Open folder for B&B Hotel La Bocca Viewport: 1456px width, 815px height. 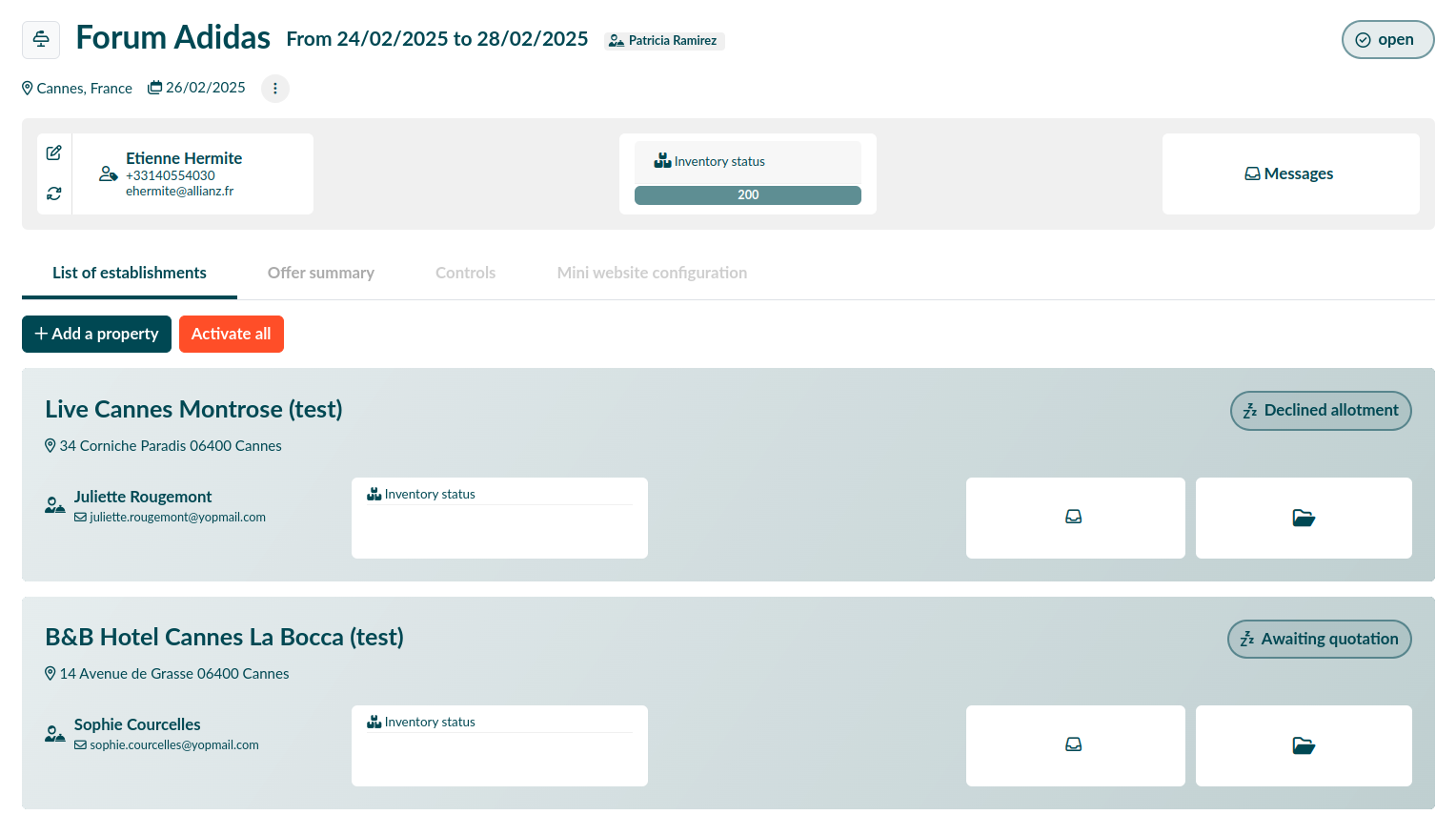pos(1304,745)
